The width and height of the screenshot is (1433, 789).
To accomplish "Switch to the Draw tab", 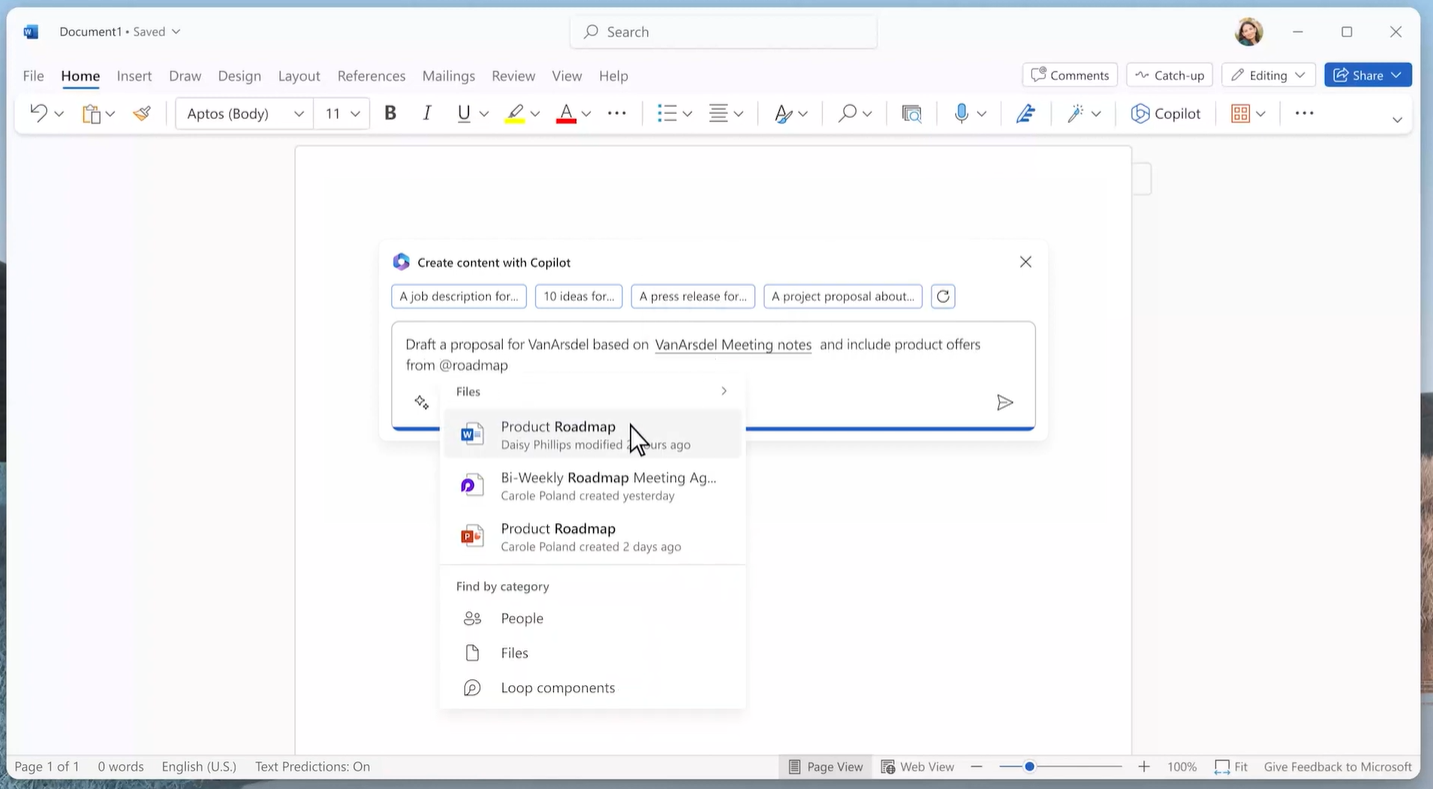I will (185, 76).
